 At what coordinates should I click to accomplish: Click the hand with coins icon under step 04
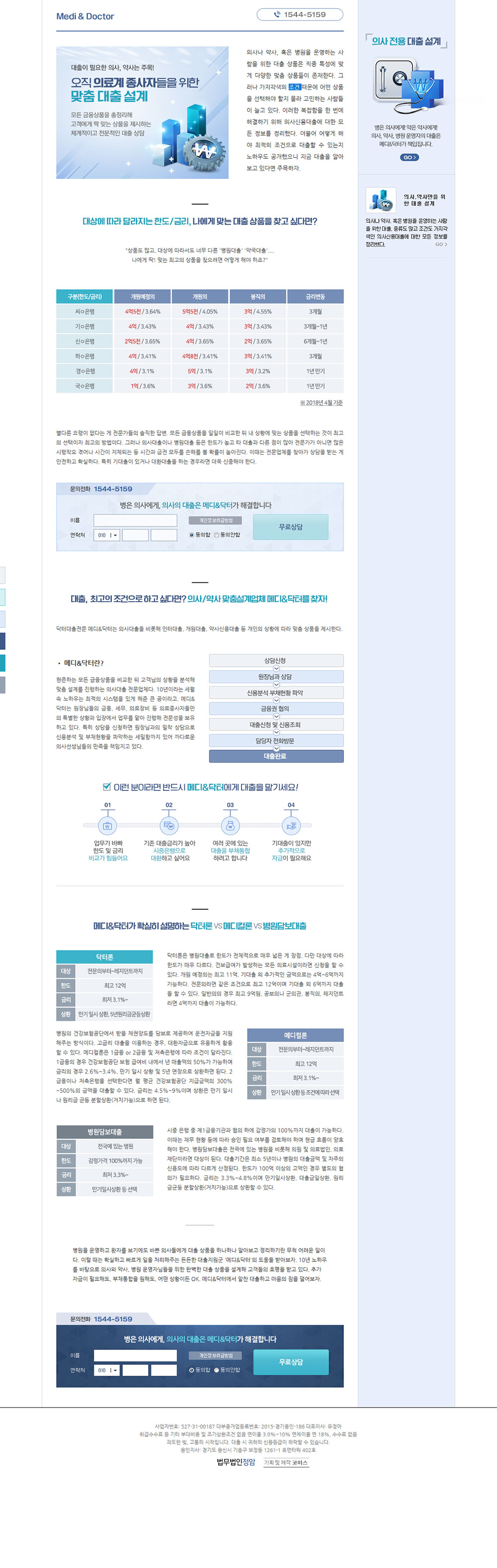point(291,826)
